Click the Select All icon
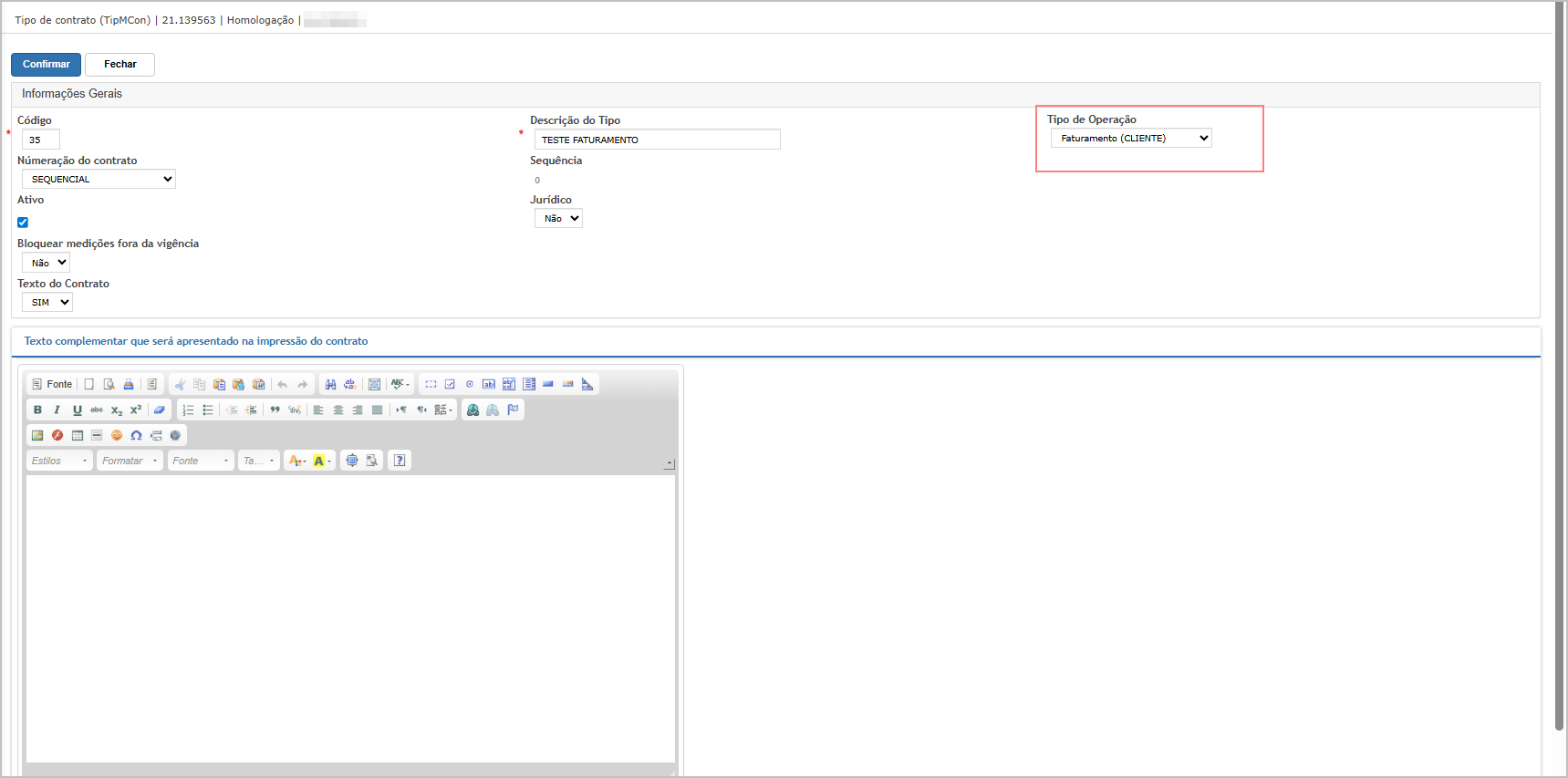Image resolution: width=1568 pixels, height=778 pixels. coord(374,384)
